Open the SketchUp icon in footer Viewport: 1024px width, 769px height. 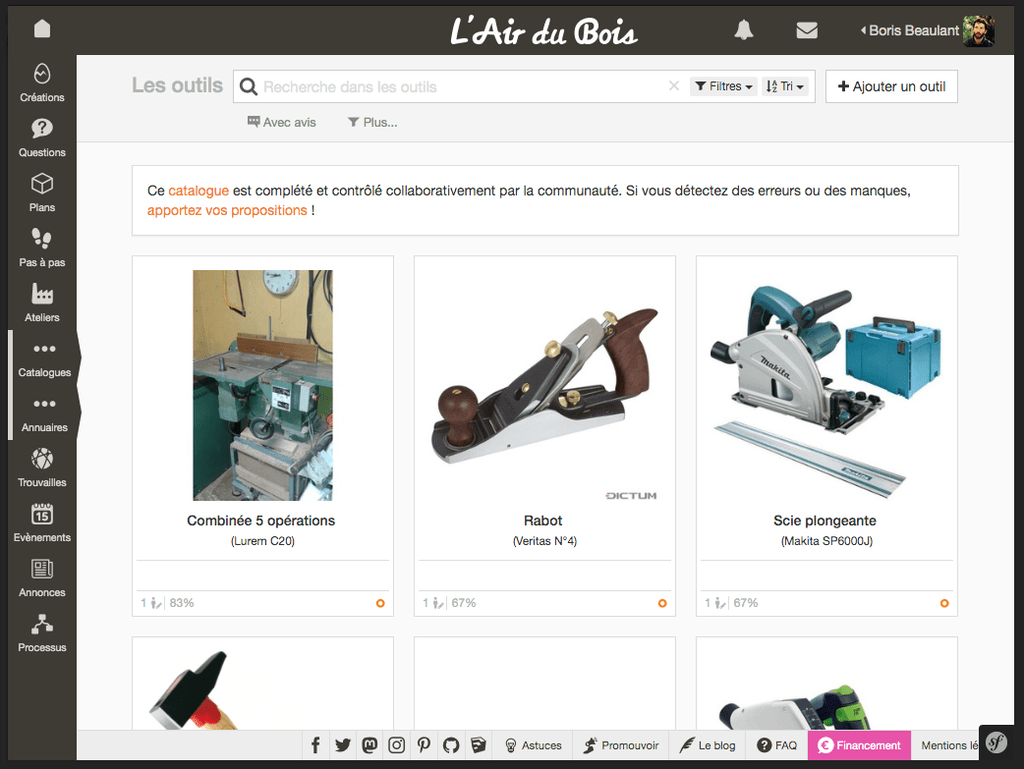coord(478,745)
